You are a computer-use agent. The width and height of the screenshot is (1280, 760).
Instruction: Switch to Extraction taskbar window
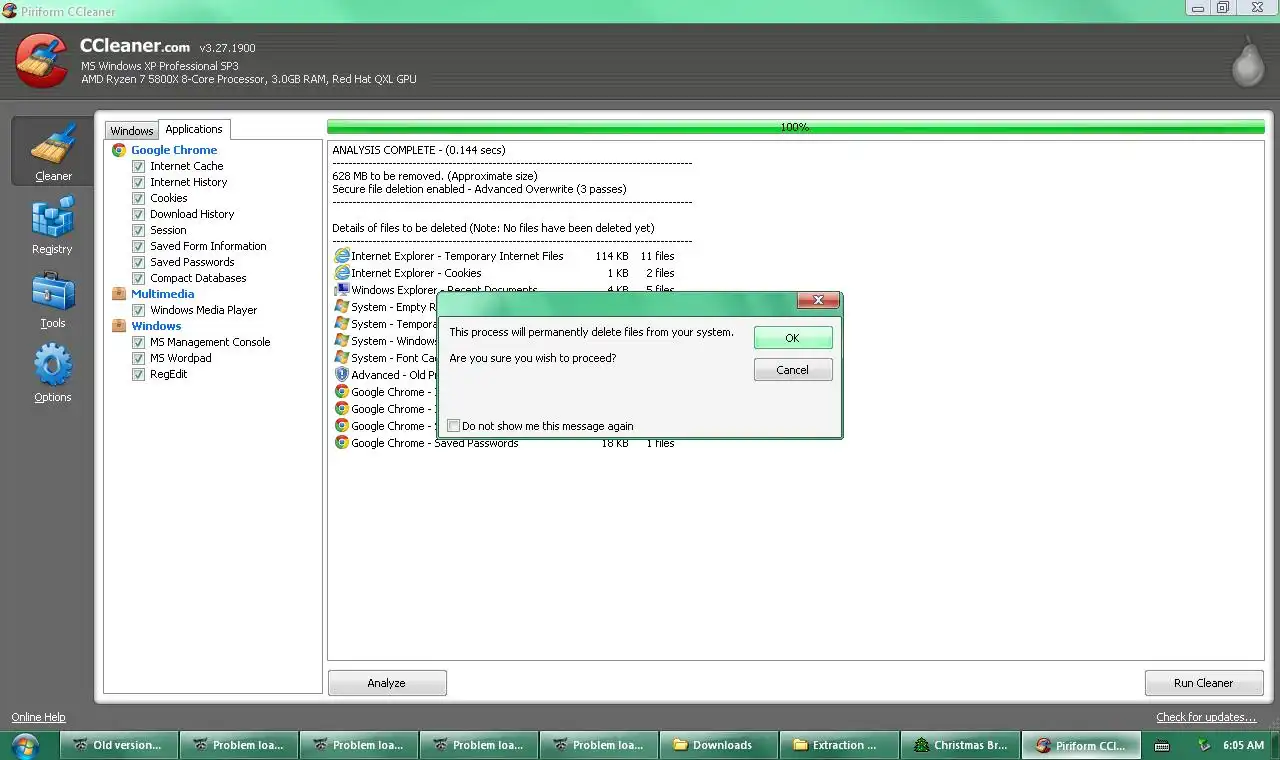[839, 745]
